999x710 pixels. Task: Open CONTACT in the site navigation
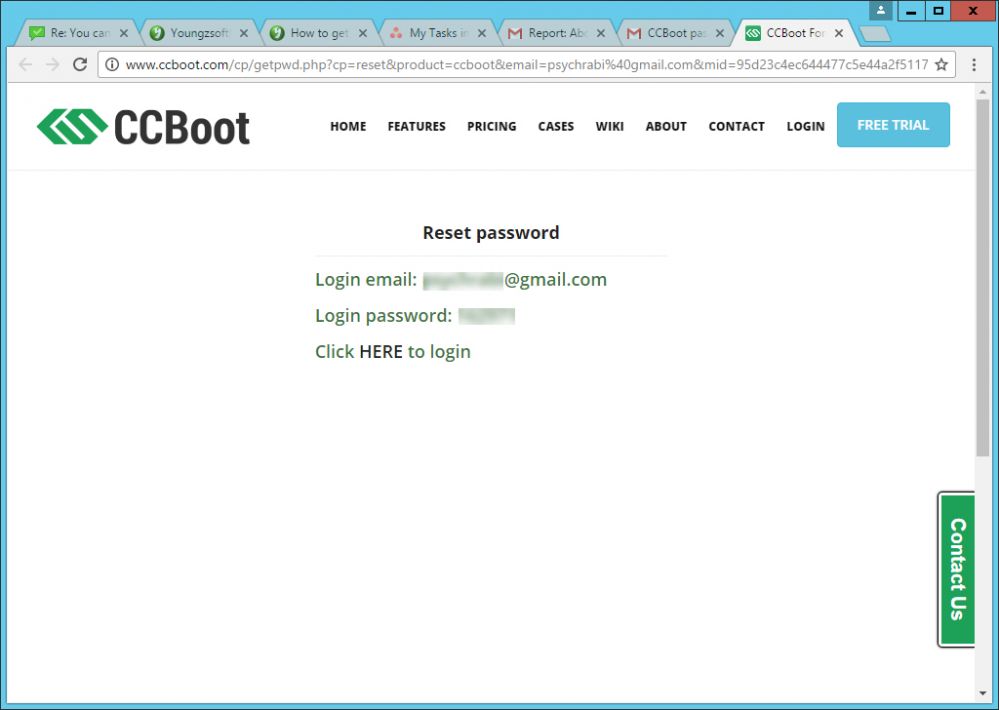pyautogui.click(x=737, y=126)
